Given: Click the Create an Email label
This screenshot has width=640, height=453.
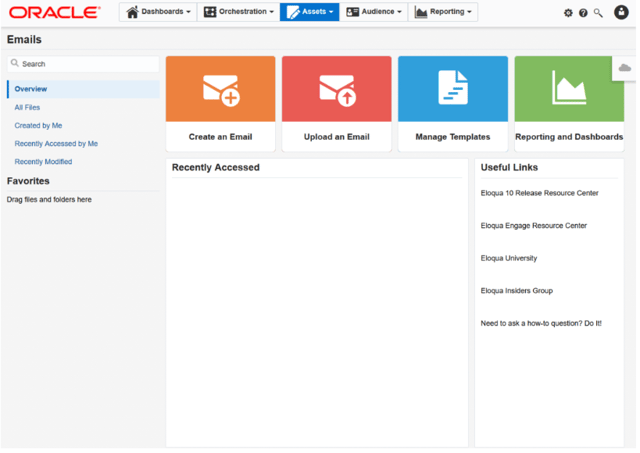Looking at the screenshot, I should (220, 137).
